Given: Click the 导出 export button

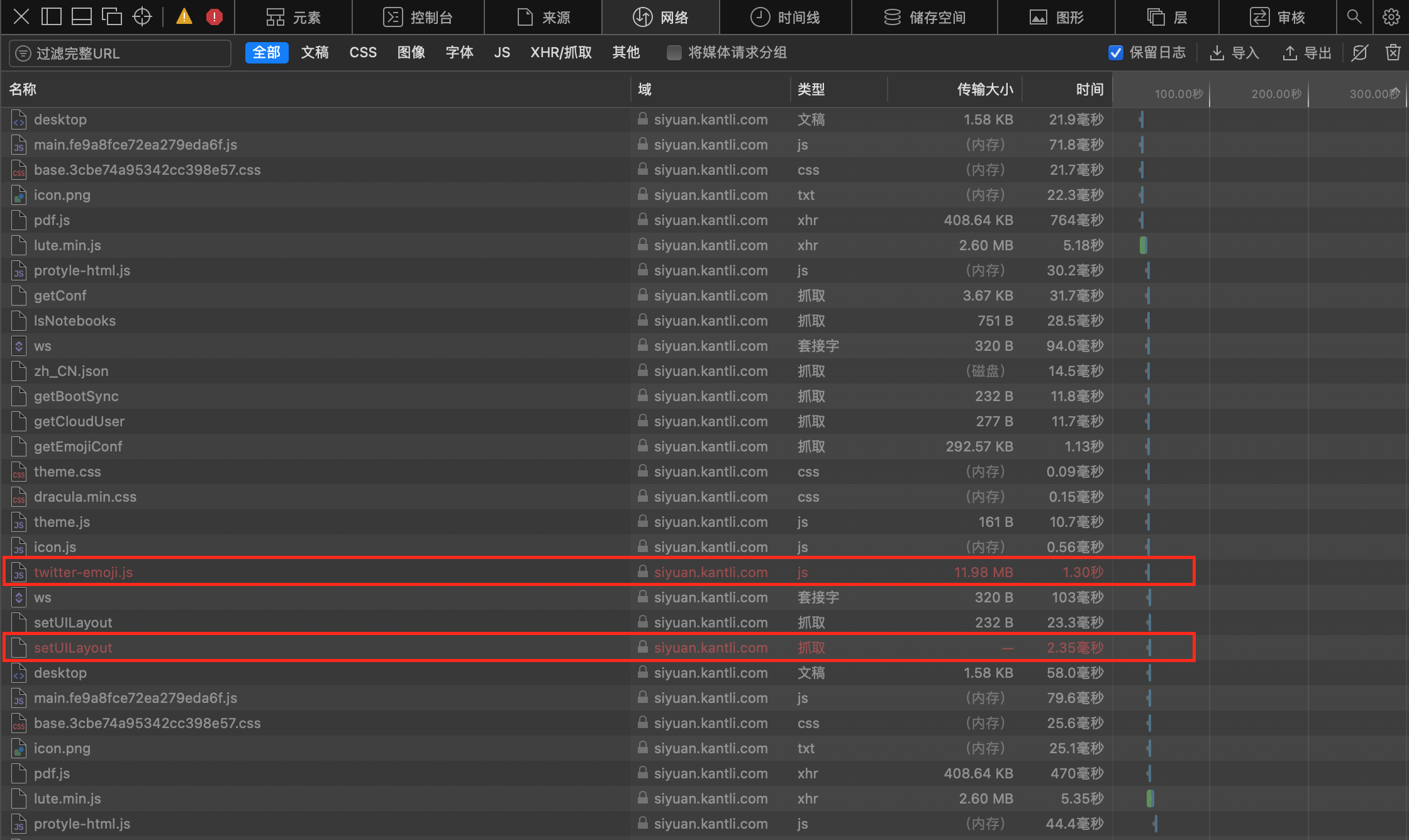Looking at the screenshot, I should pos(1307,53).
